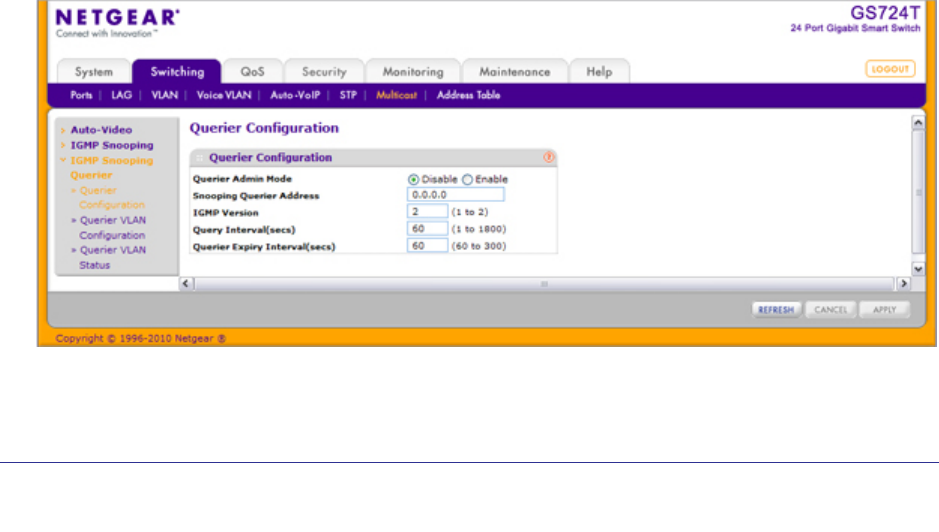Click the Snooping Querier Address field
The width and height of the screenshot is (939, 532).
click(455, 195)
